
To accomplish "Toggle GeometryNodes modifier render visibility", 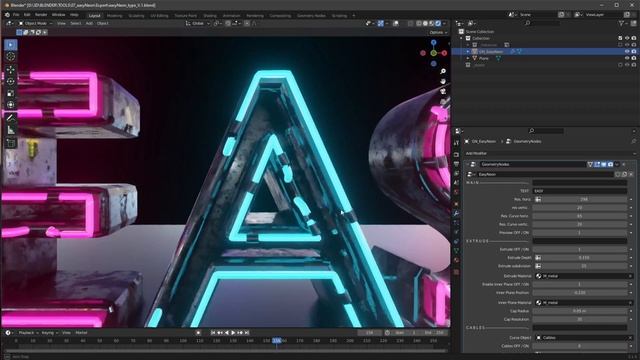I will tap(611, 164).
